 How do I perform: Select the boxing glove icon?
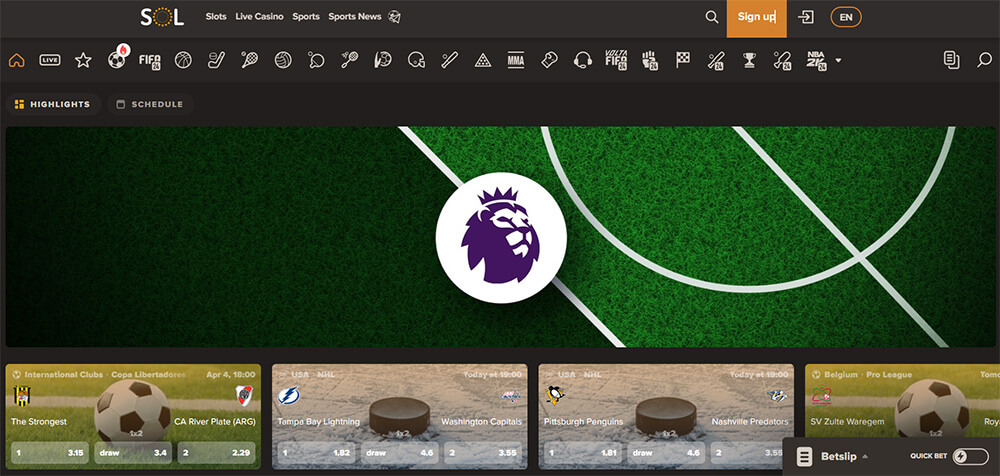[x=549, y=61]
